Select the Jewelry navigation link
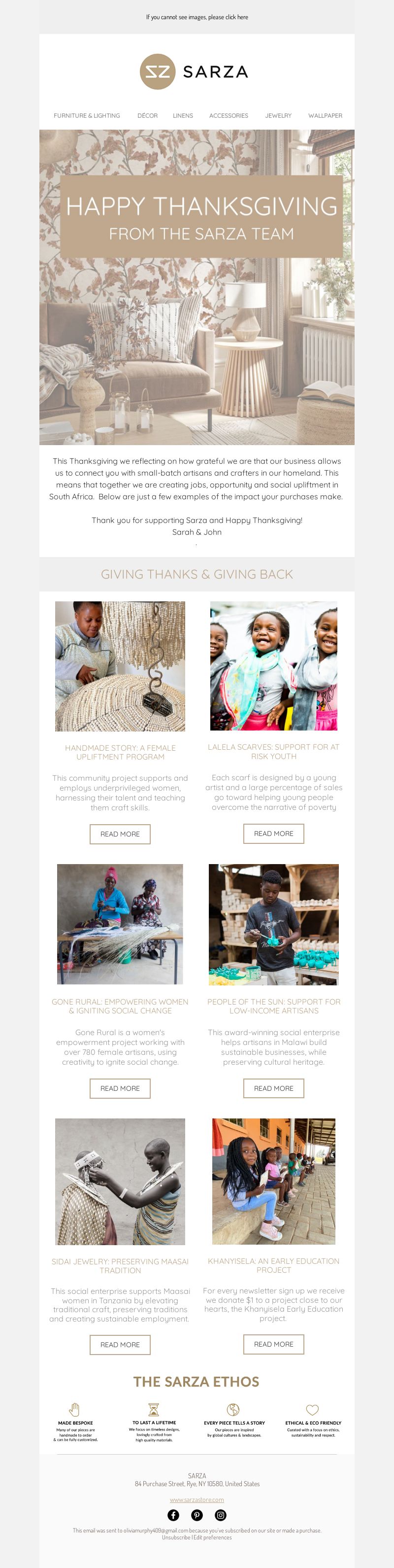The width and height of the screenshot is (394, 1568). 278,116
